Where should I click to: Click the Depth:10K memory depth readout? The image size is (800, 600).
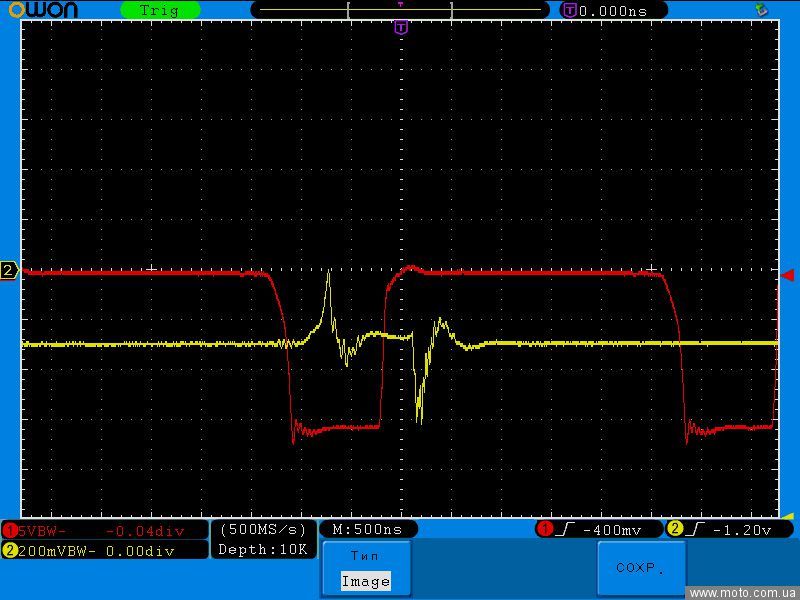pos(263,548)
